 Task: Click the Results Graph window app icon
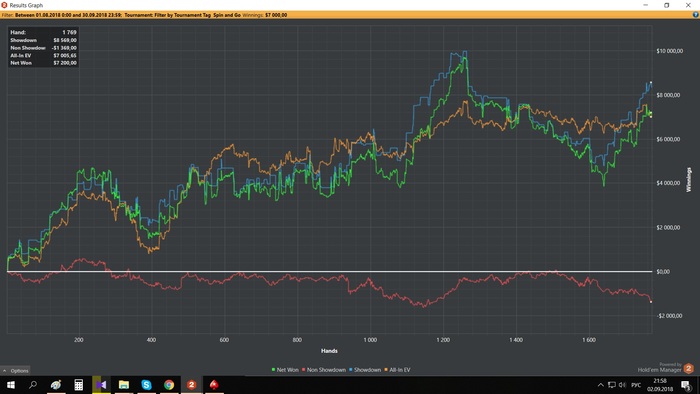[4, 5]
